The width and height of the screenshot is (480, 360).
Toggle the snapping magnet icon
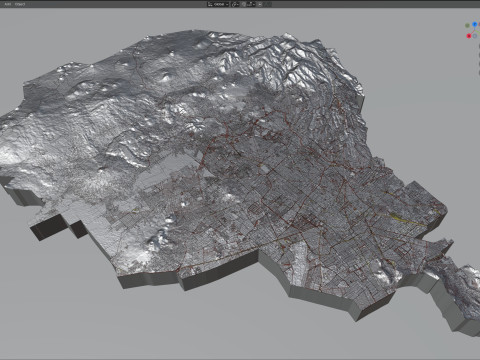click(244, 4)
